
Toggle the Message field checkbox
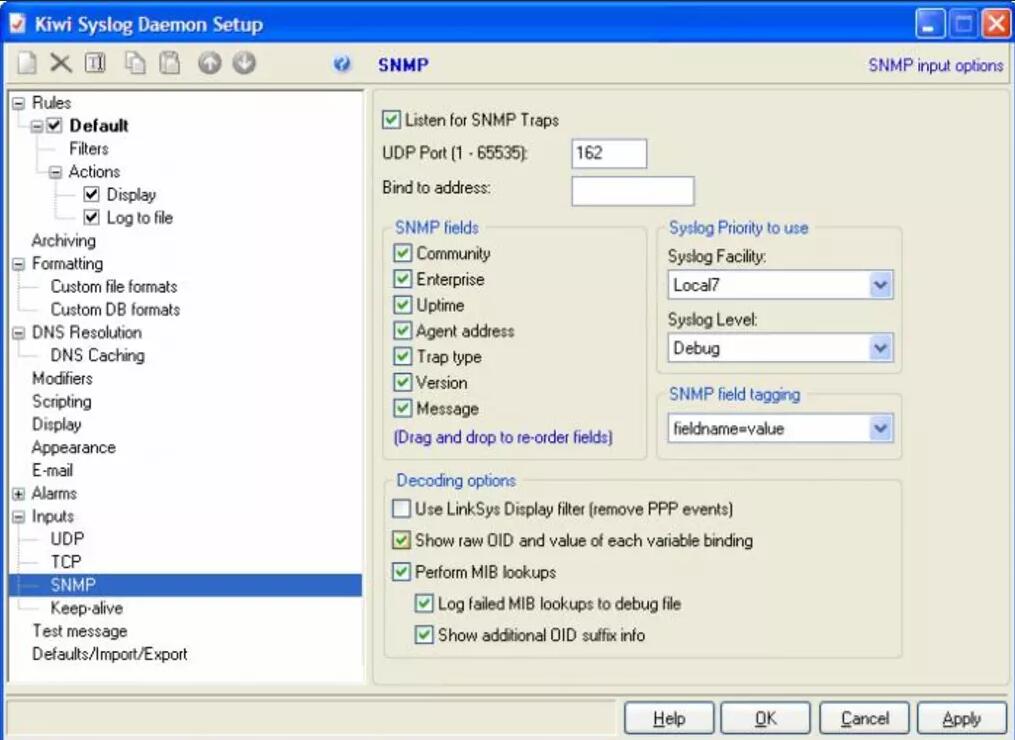click(403, 408)
